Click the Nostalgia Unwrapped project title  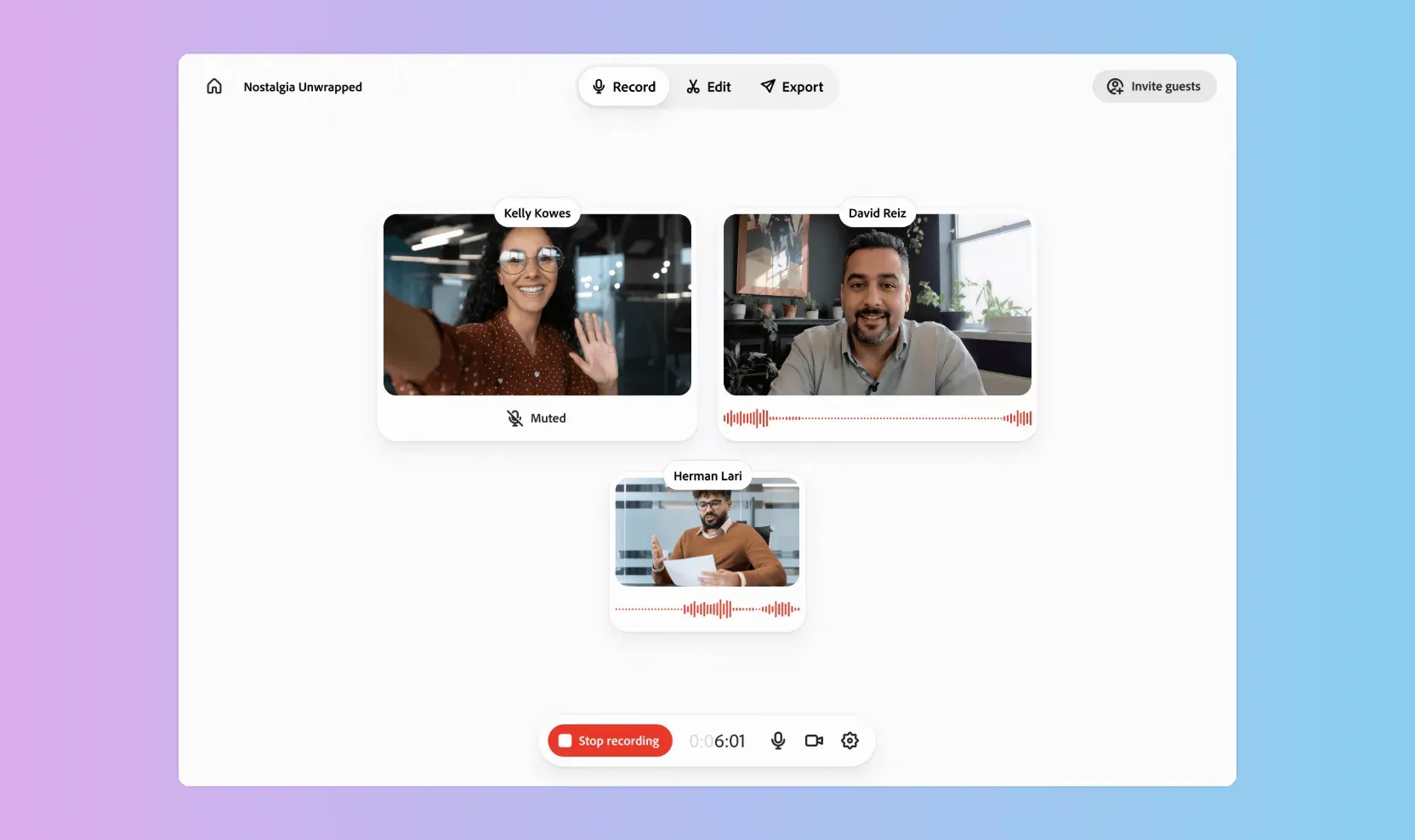click(x=303, y=87)
